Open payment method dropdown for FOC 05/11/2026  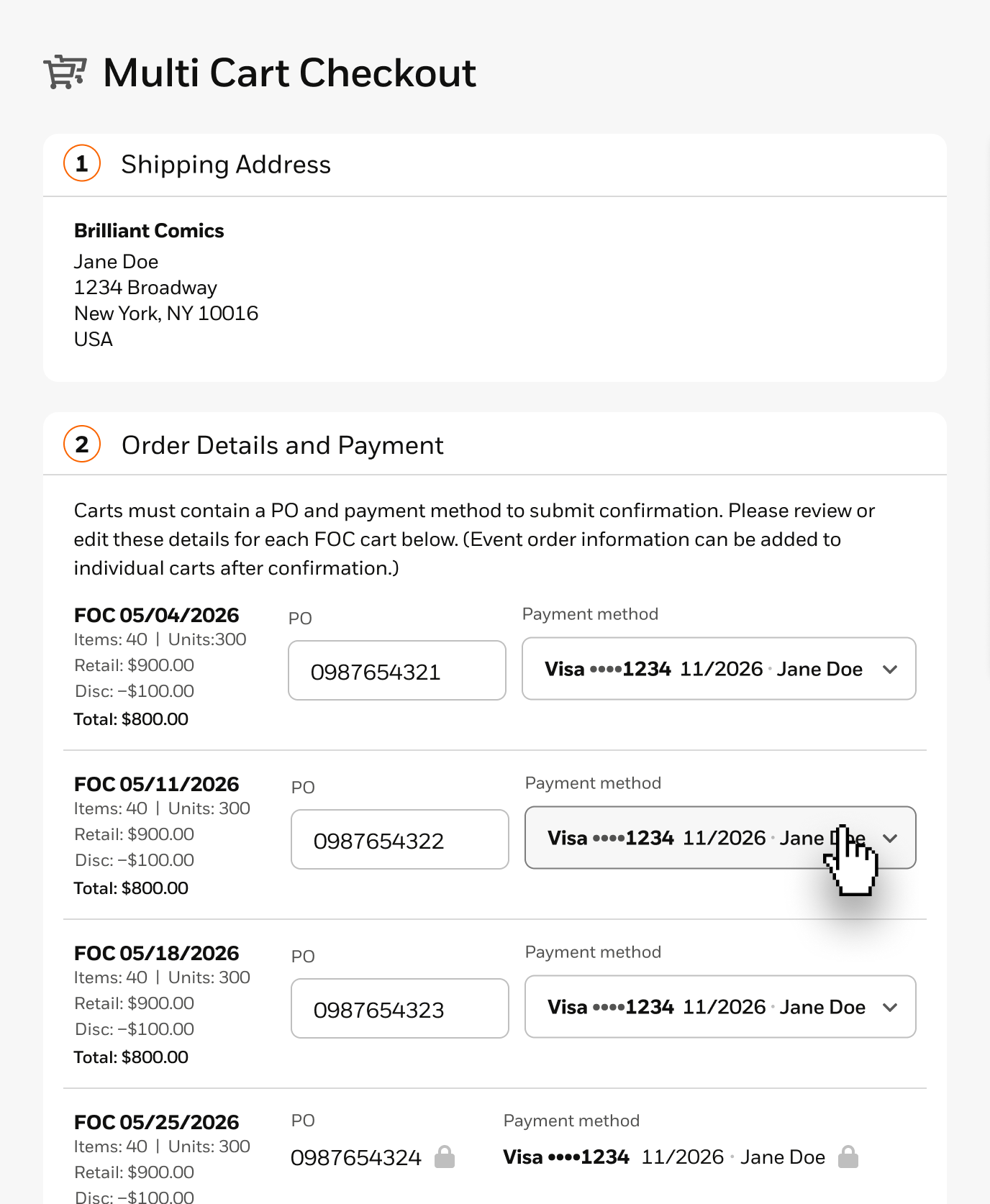[x=719, y=838]
